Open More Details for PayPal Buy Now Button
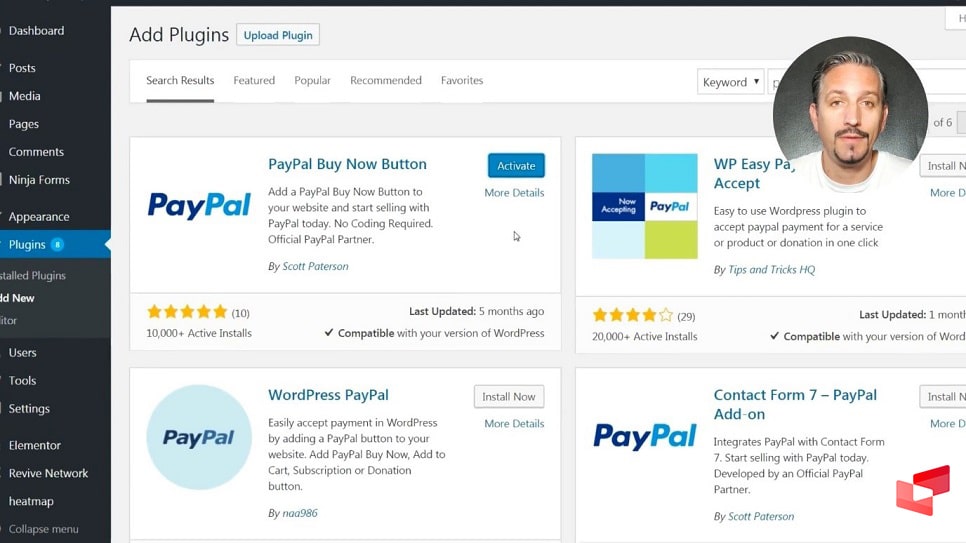The height and width of the screenshot is (543, 966). coord(514,193)
